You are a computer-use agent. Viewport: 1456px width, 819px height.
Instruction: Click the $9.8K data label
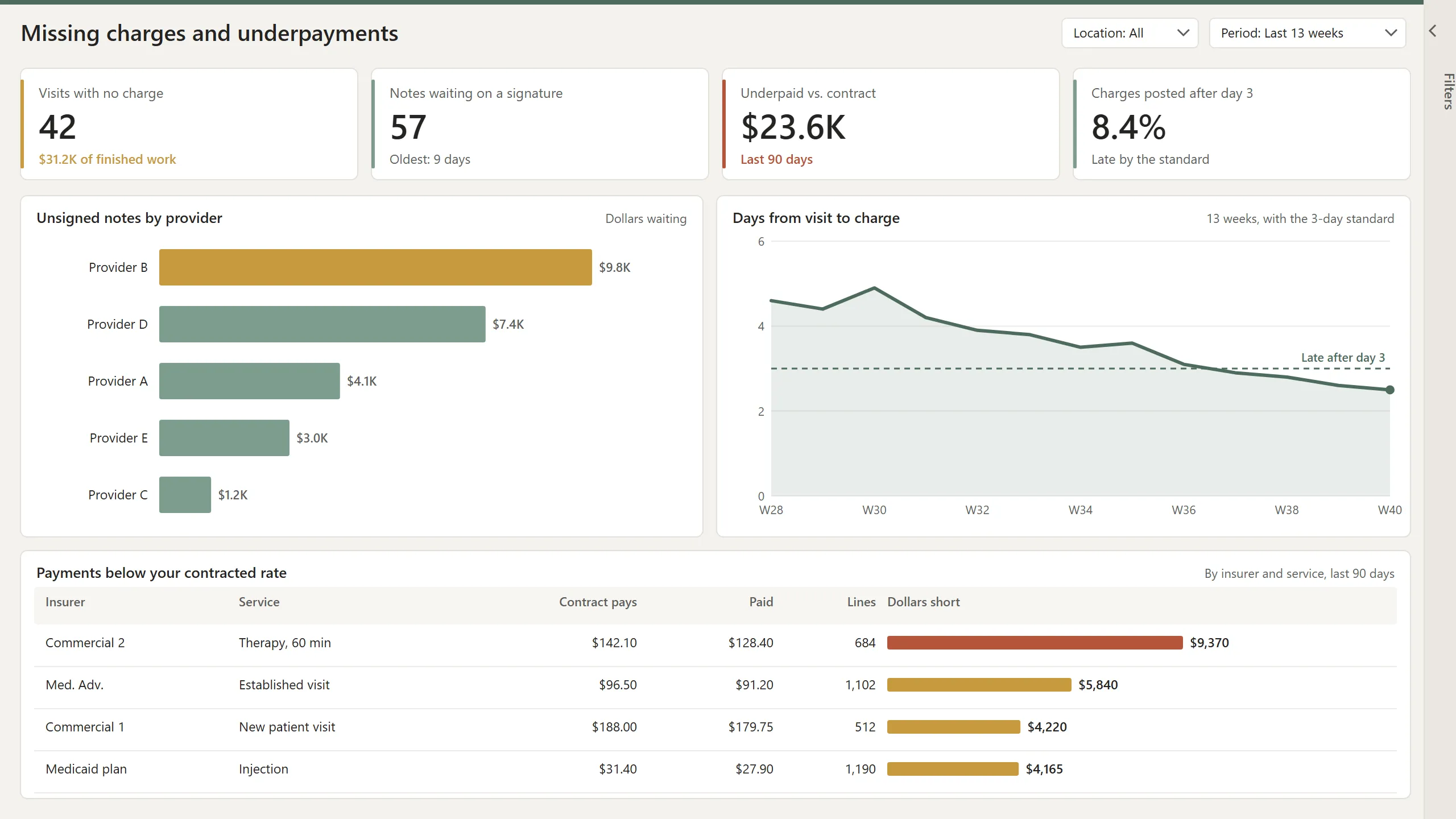[x=615, y=267]
